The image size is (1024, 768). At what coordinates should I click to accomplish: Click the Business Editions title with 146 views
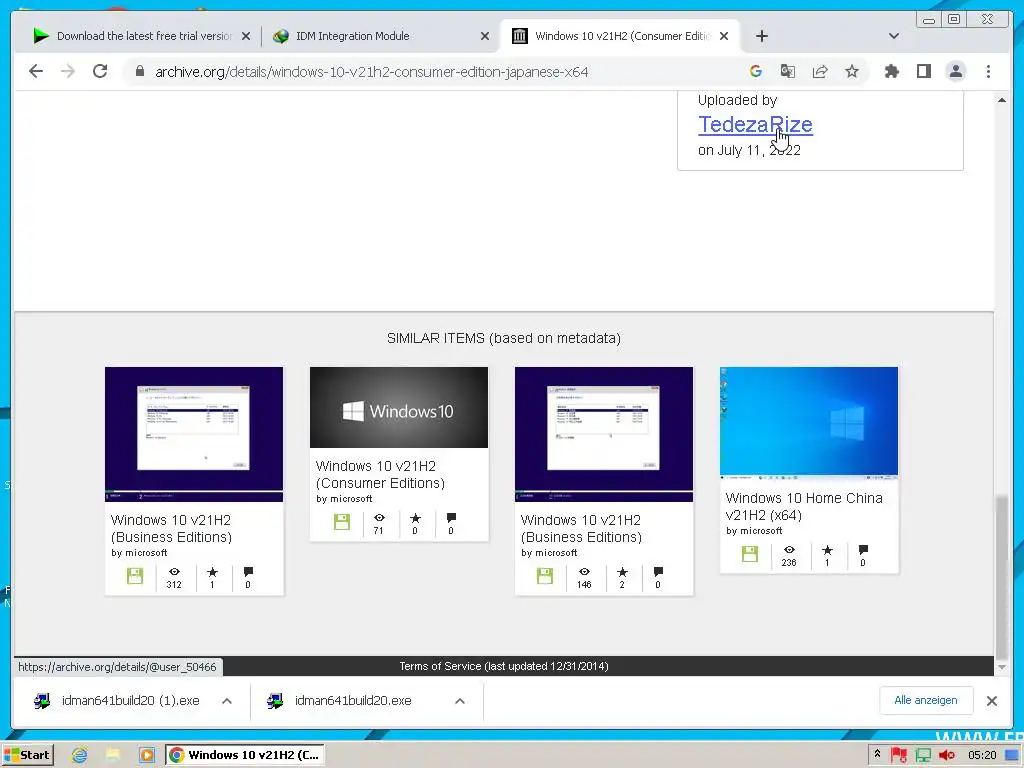point(581,529)
